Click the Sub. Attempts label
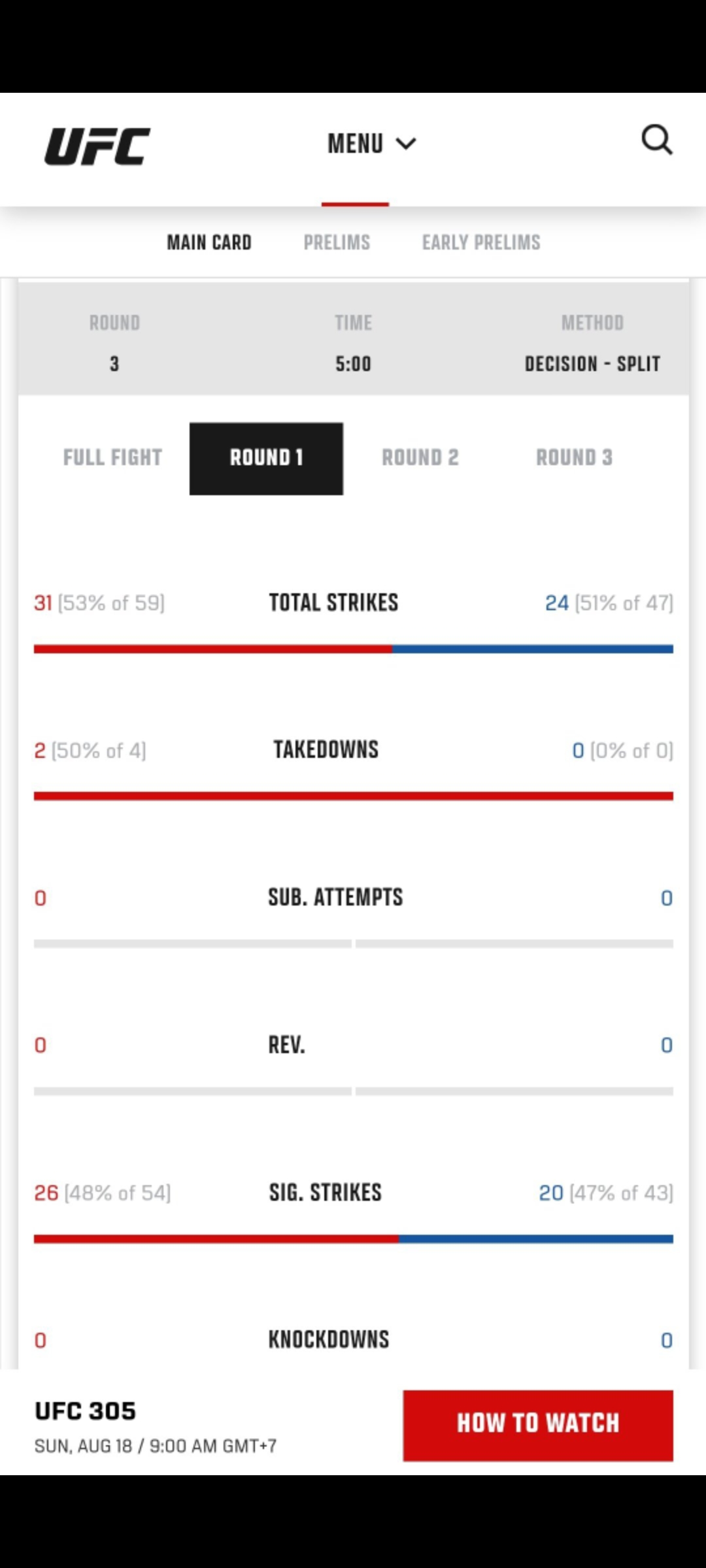The height and width of the screenshot is (1568, 706). click(x=335, y=897)
